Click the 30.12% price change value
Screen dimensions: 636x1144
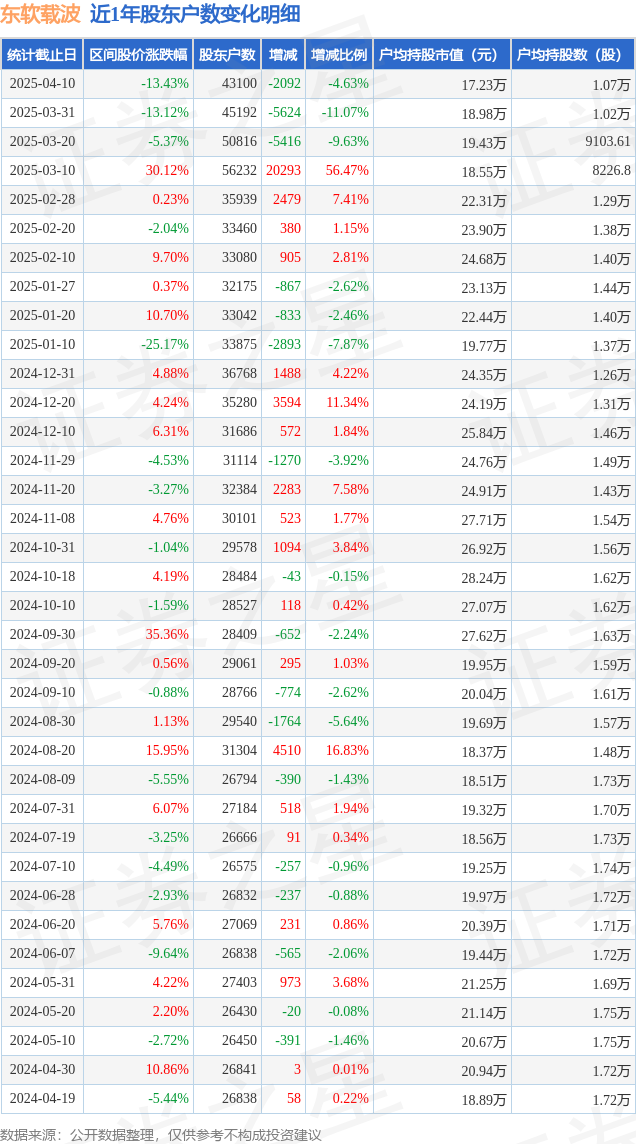pos(170,170)
